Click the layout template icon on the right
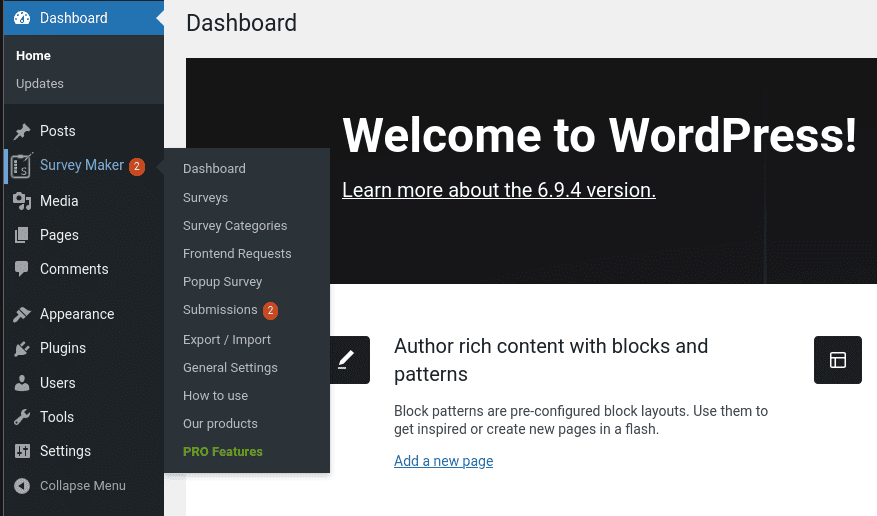This screenshot has width=877, height=516. pyautogui.click(x=838, y=360)
